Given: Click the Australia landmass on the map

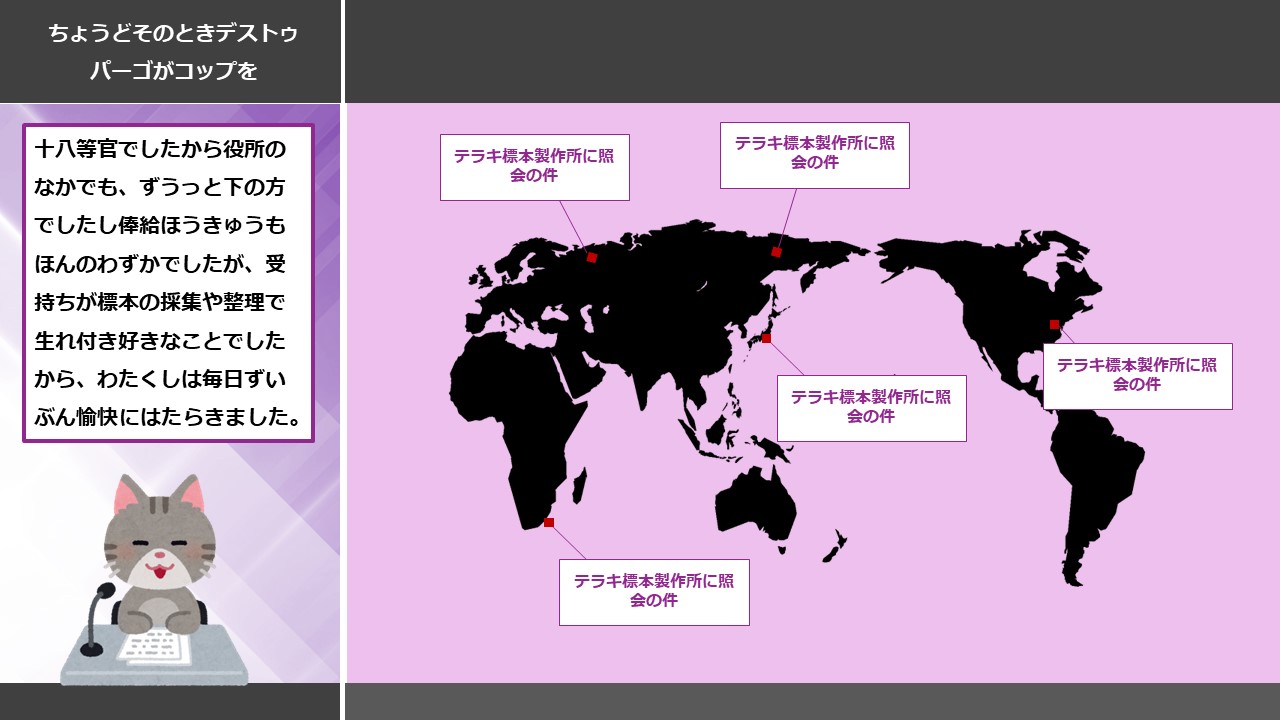Looking at the screenshot, I should [755, 505].
